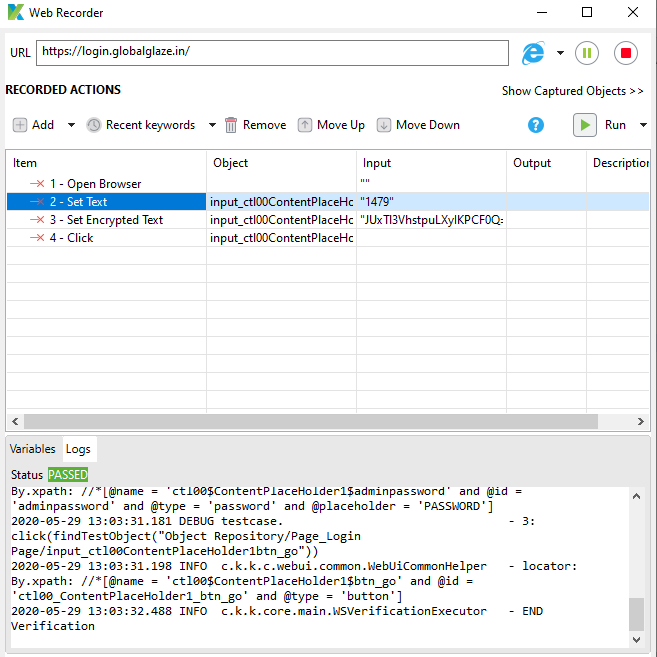Maximize the Web Recorder window
The height and width of the screenshot is (657, 657).
point(587,12)
